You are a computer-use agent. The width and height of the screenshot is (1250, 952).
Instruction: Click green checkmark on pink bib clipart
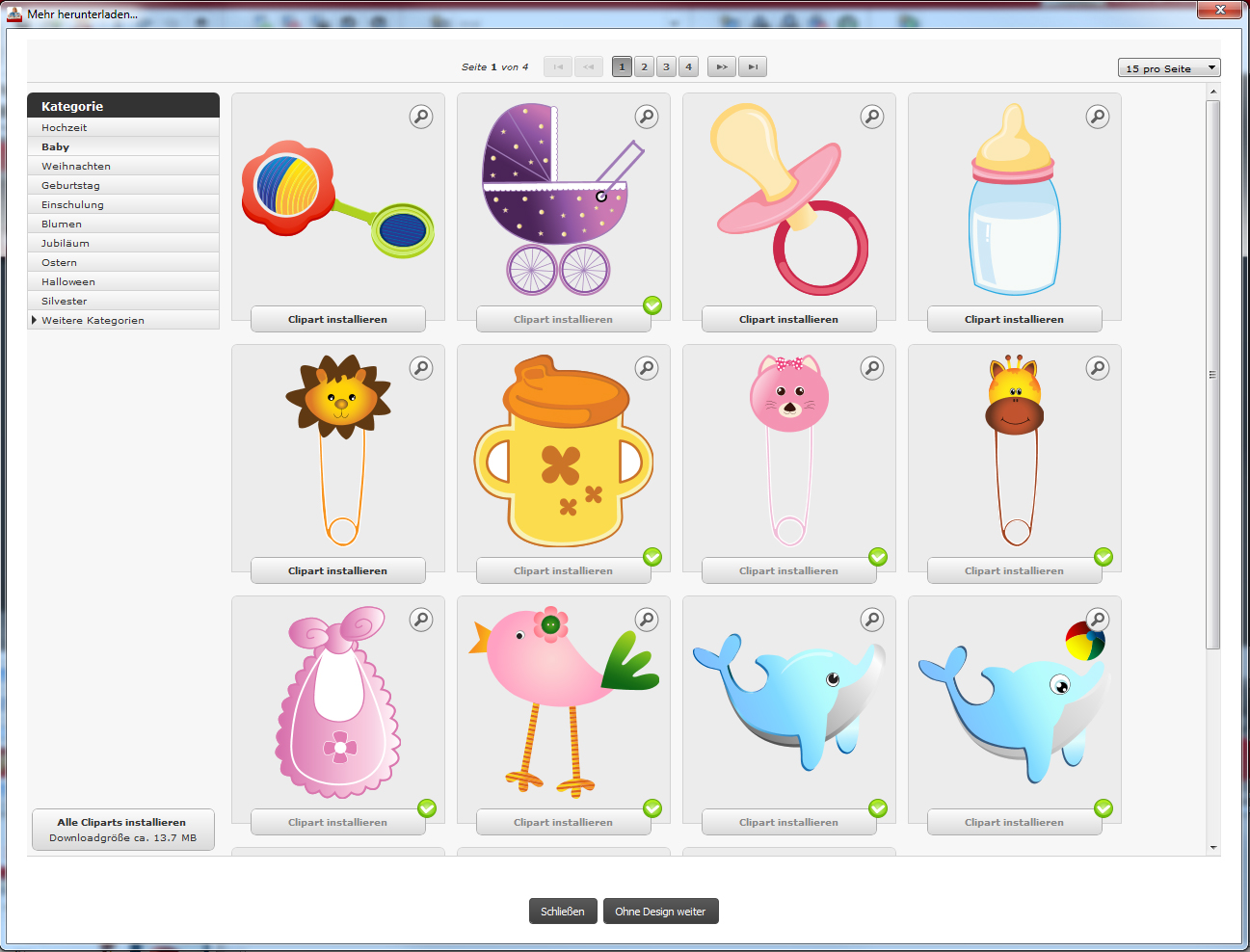coord(427,808)
